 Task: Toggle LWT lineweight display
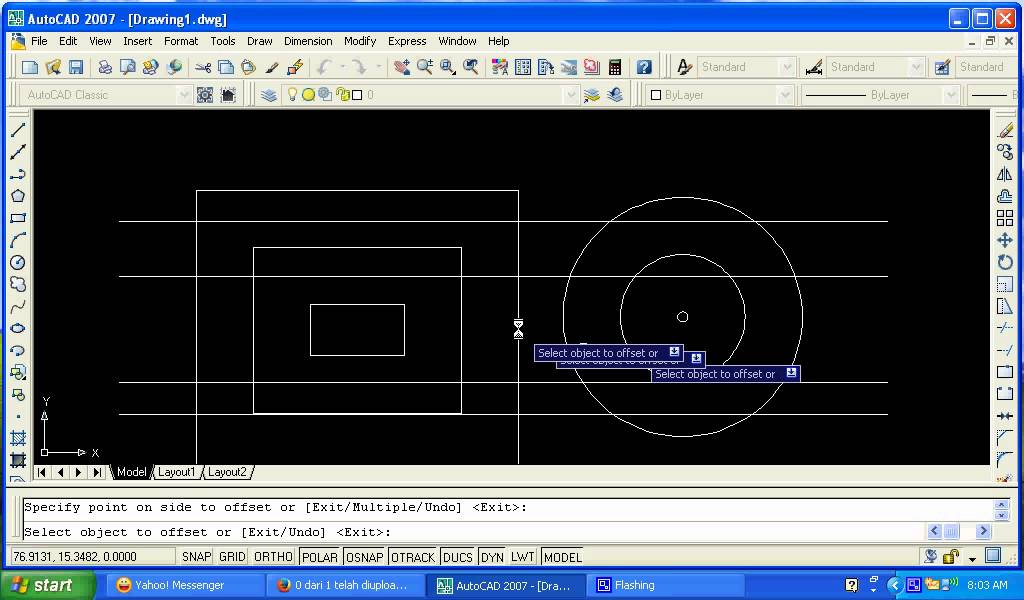coord(522,557)
